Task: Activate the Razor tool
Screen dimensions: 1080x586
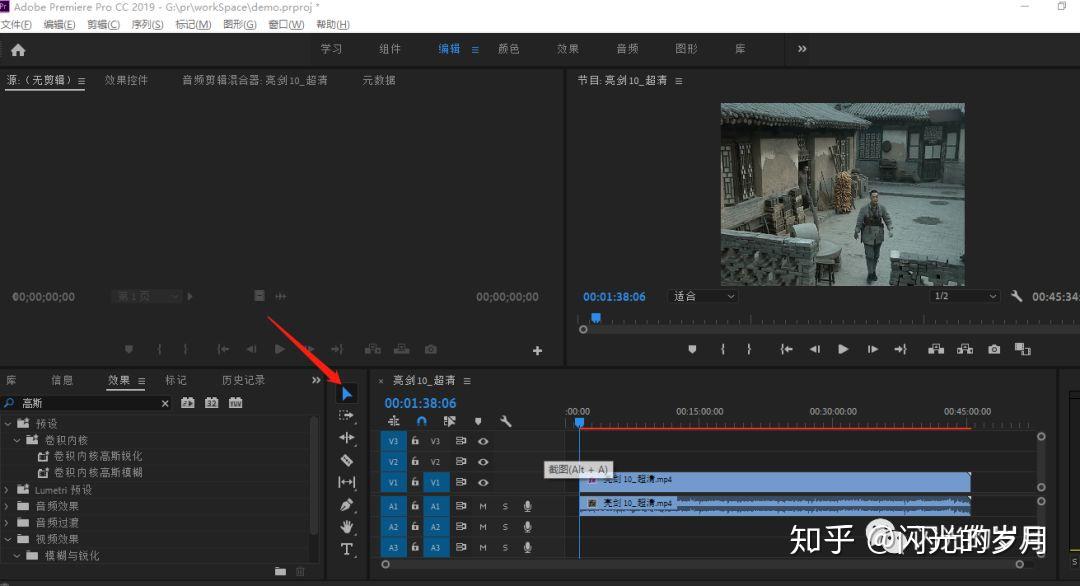Action: click(x=346, y=460)
